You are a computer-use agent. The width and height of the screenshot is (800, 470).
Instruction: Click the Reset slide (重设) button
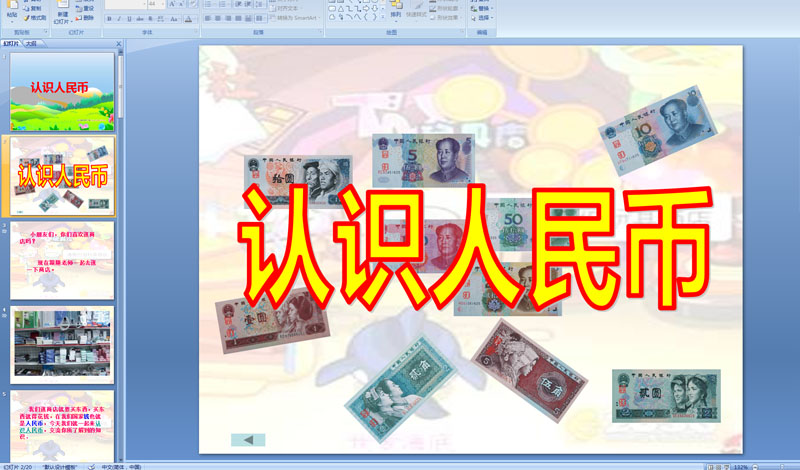tap(85, 8)
